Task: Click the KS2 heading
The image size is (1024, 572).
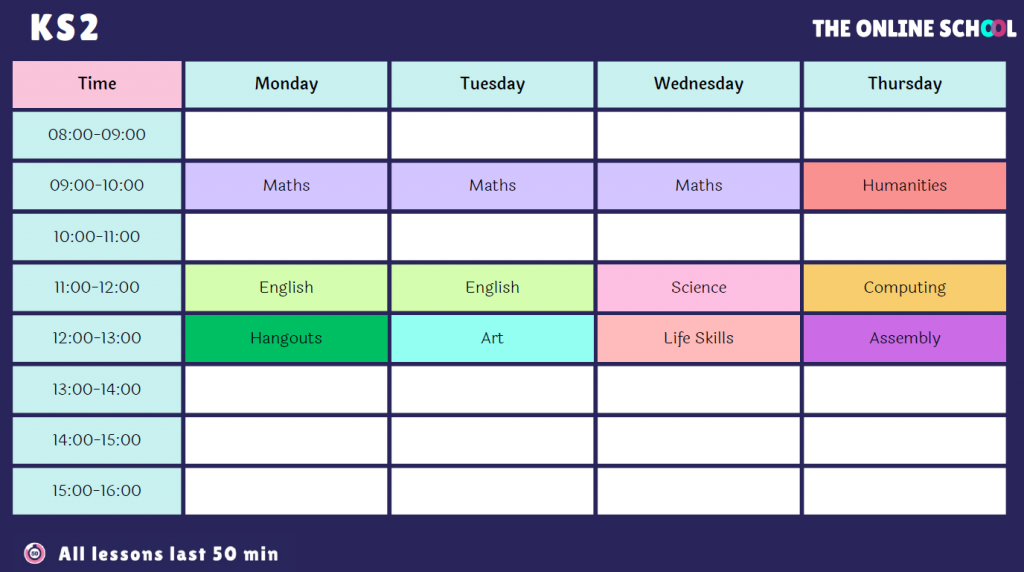Action: click(x=64, y=28)
